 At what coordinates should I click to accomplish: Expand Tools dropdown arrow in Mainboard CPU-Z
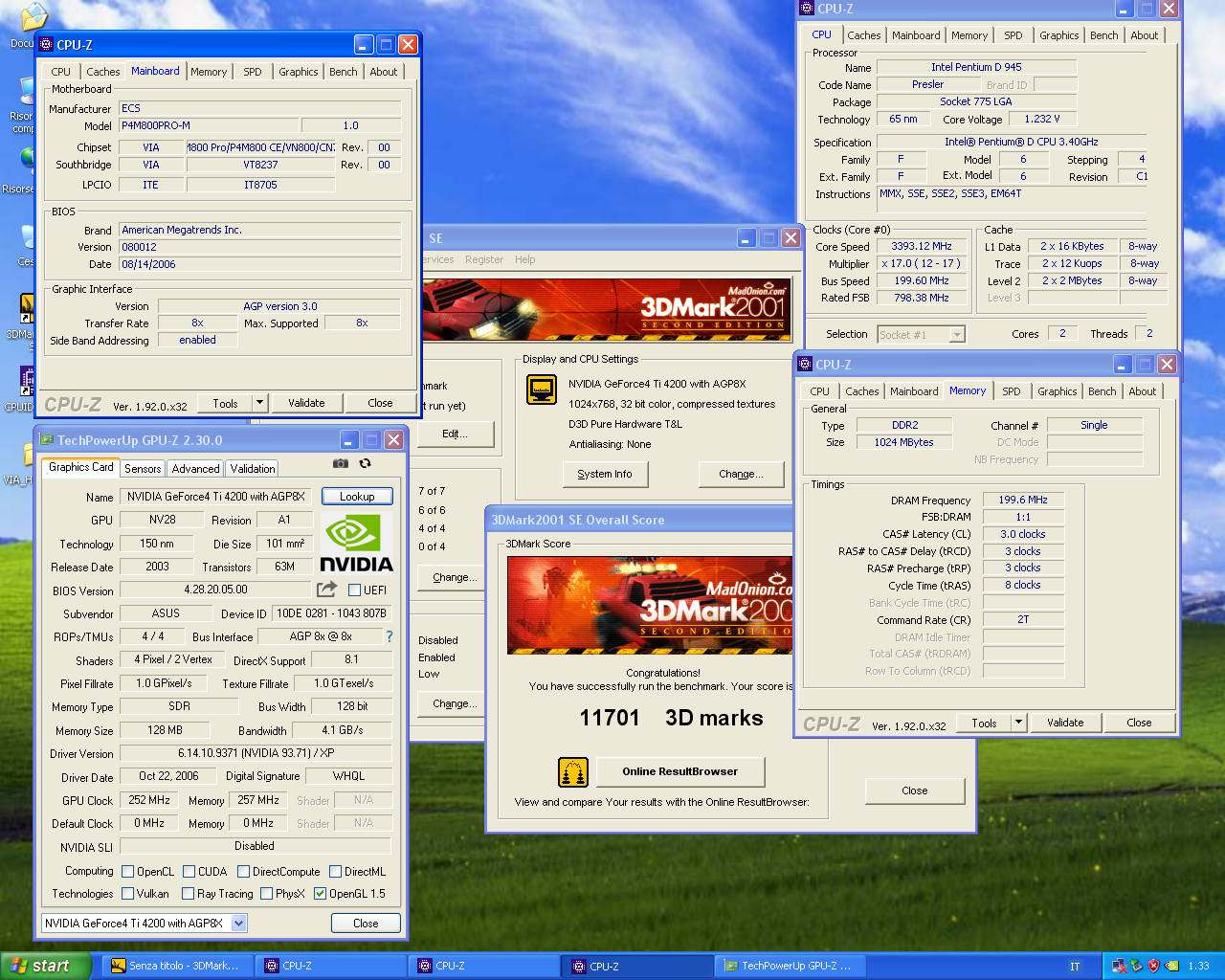tap(259, 403)
